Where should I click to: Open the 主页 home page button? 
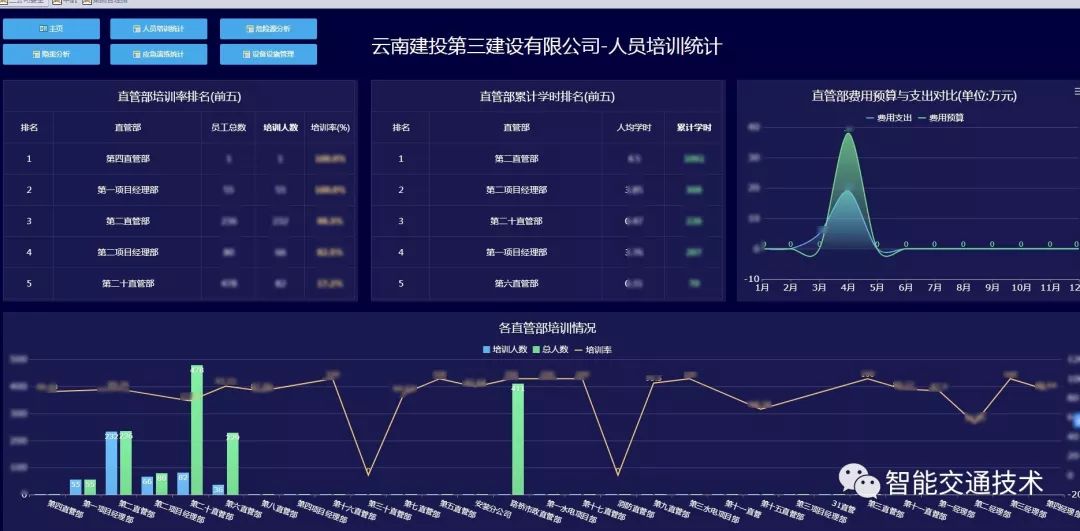(x=51, y=29)
